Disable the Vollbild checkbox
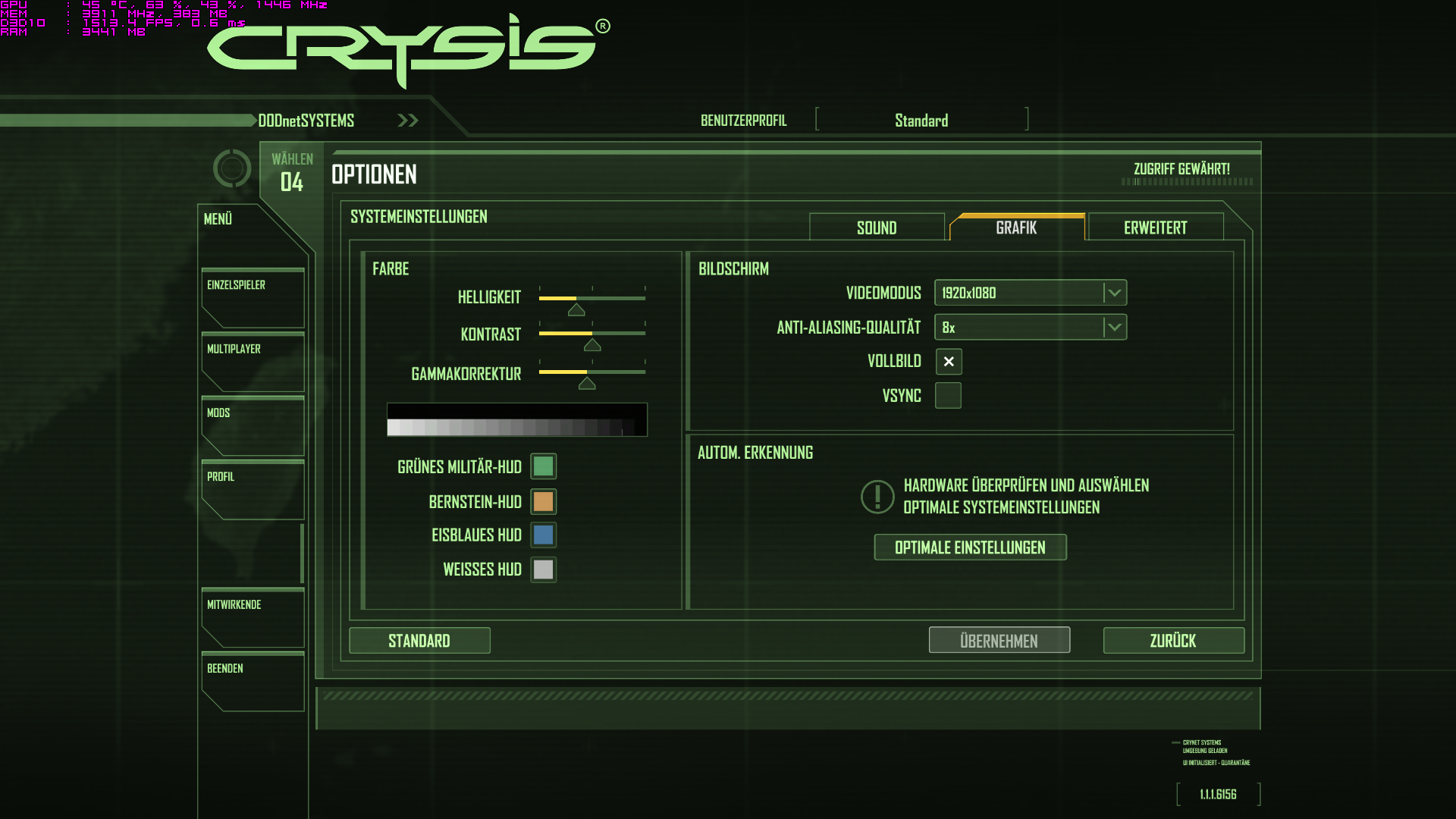 point(948,362)
